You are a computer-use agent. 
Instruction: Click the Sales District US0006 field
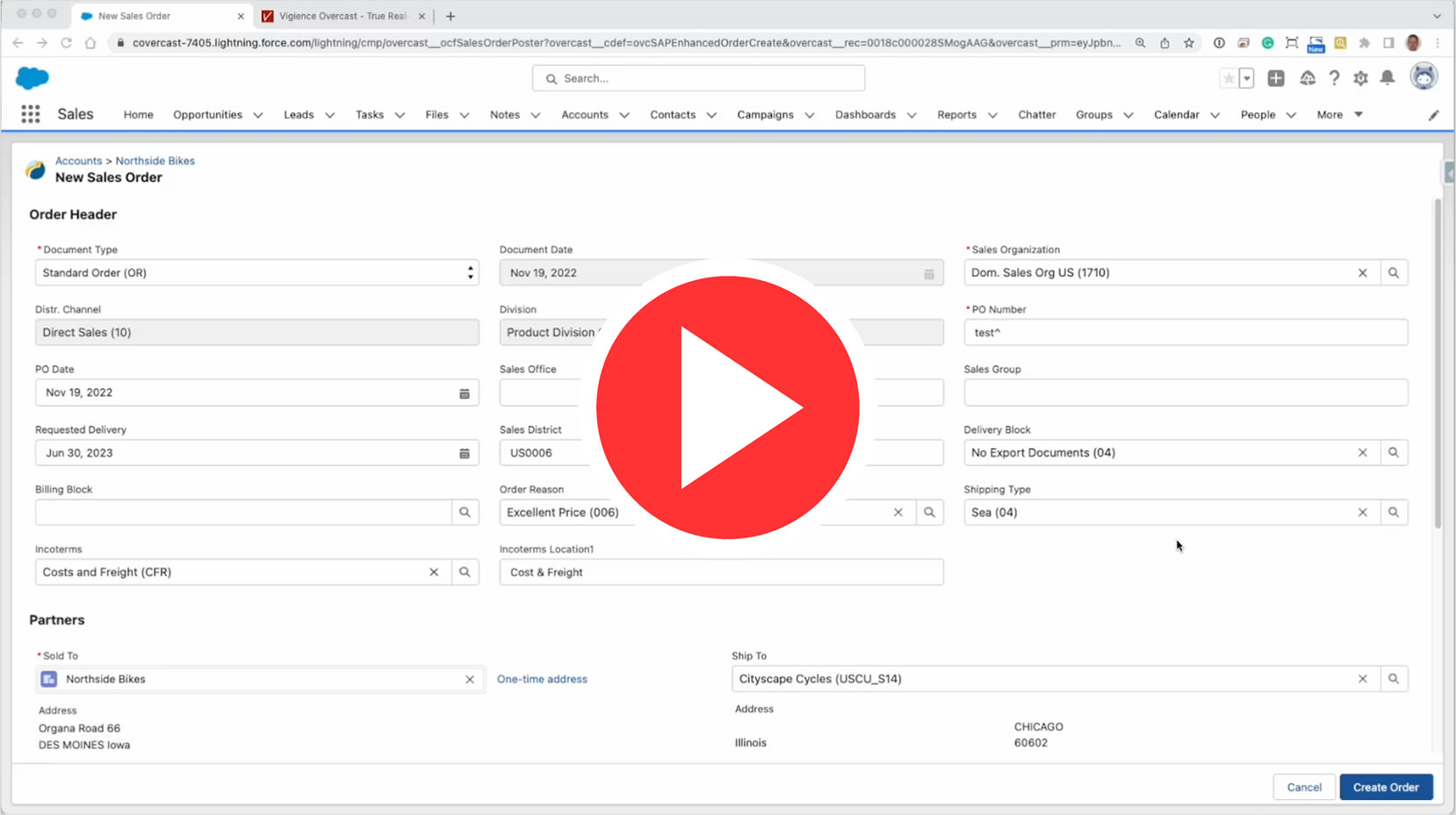pos(721,453)
